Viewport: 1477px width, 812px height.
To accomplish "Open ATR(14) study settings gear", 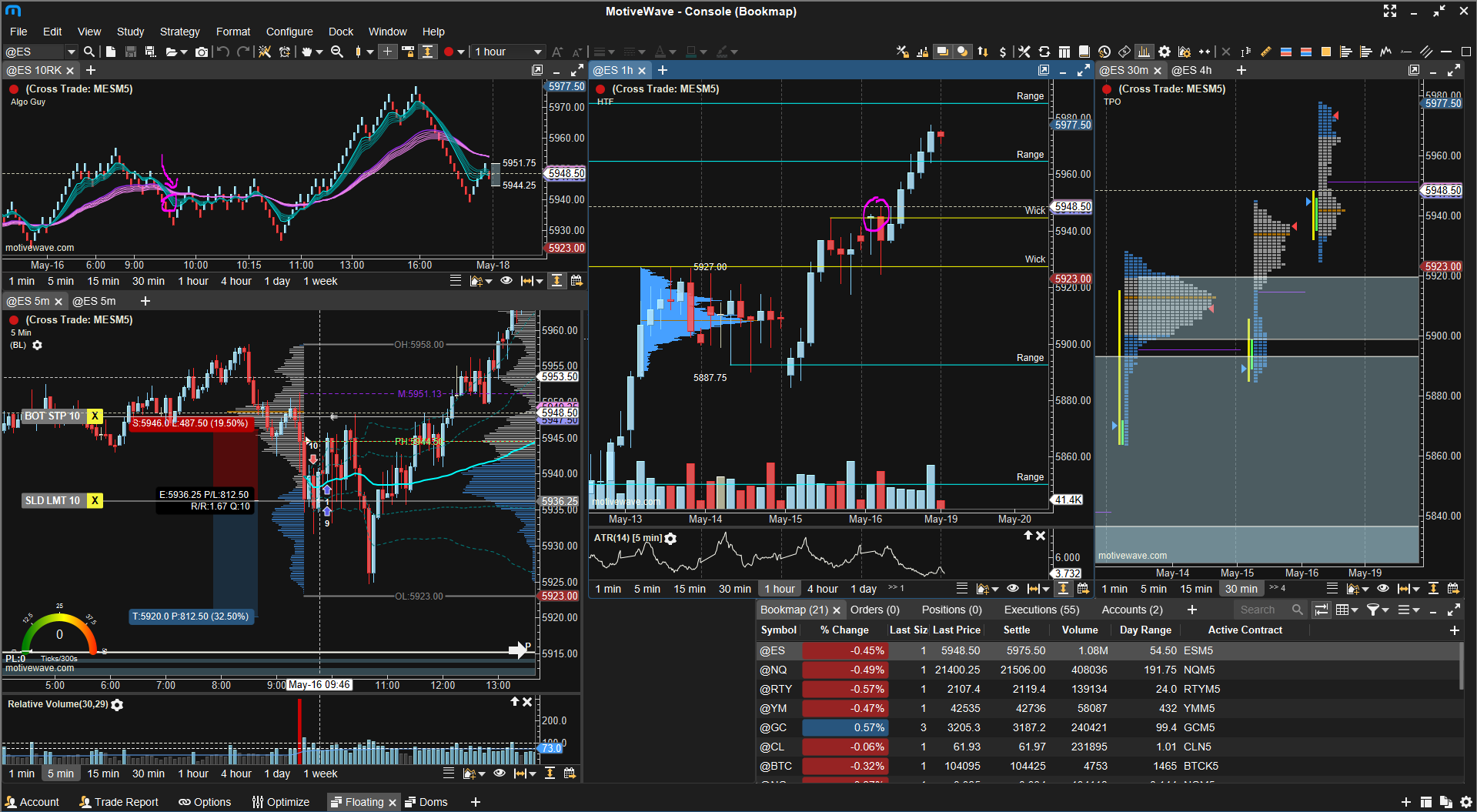I will [x=670, y=539].
